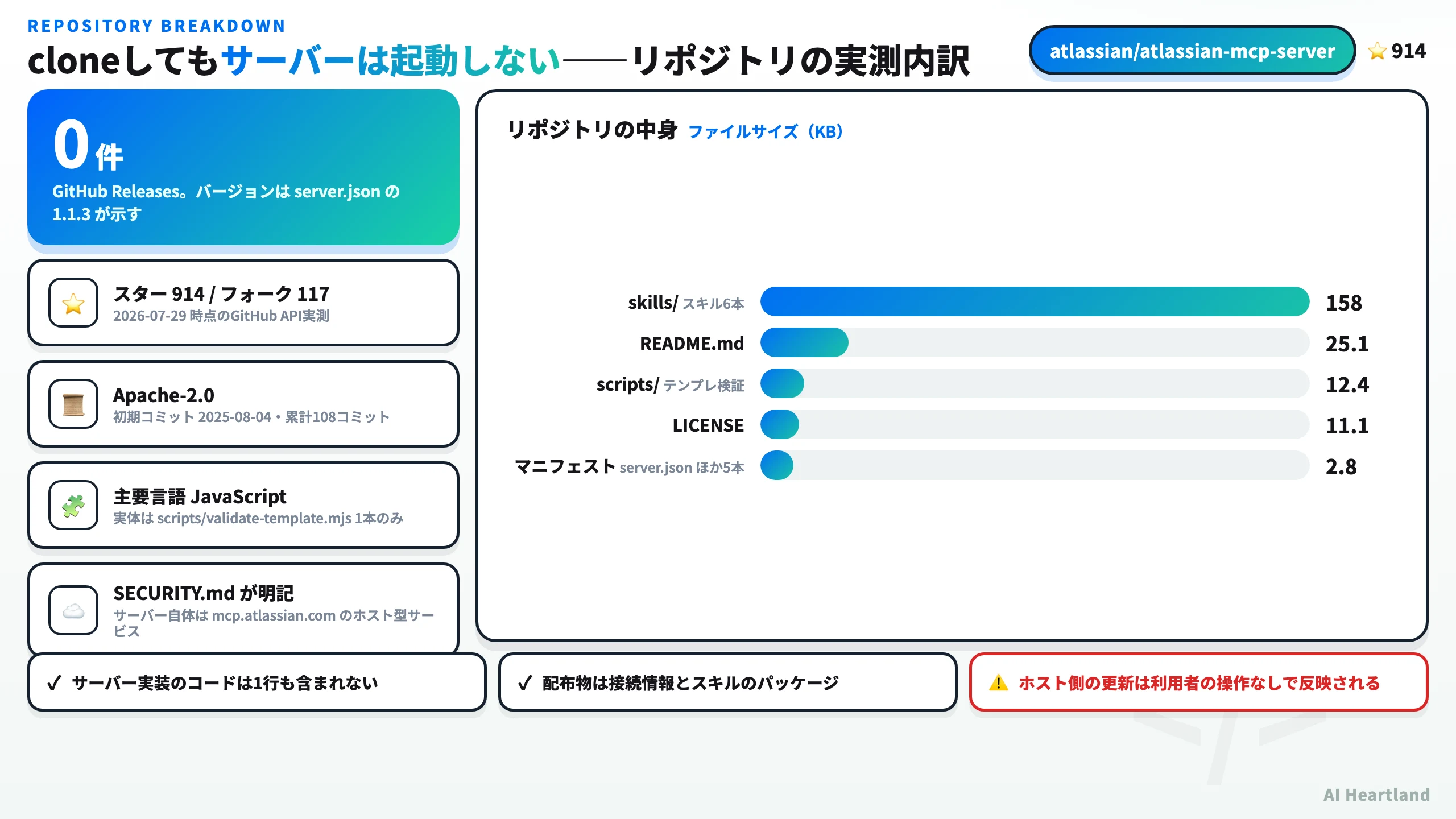The height and width of the screenshot is (819, 1456).
Task: Click the value 2.8 beside マニフェスト bar
Action: pyautogui.click(x=1341, y=466)
